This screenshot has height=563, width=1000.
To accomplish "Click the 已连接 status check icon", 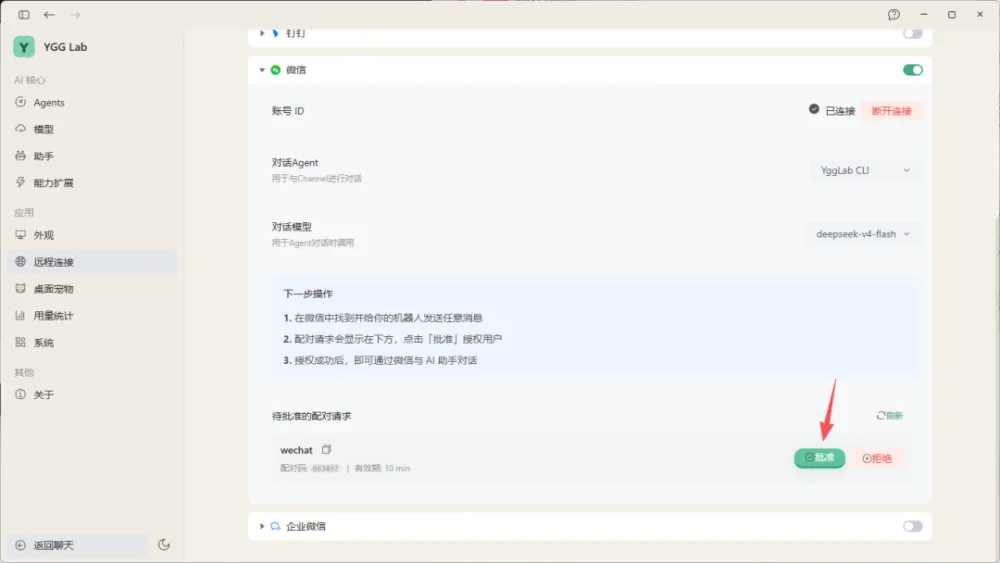I will (814, 109).
